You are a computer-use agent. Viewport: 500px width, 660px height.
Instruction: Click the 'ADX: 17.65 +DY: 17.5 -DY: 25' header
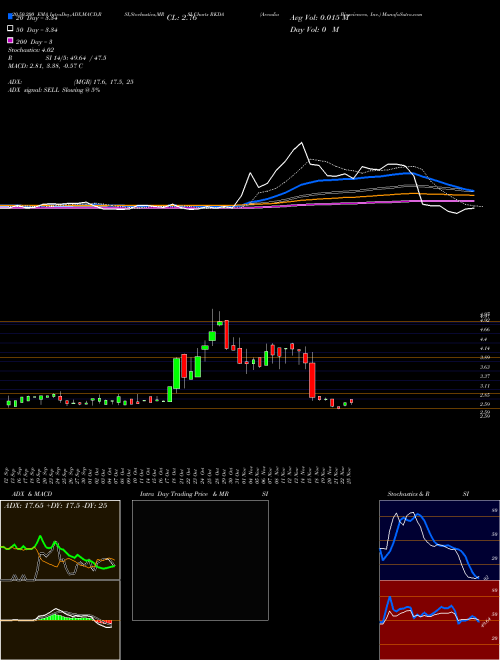pos(55,506)
